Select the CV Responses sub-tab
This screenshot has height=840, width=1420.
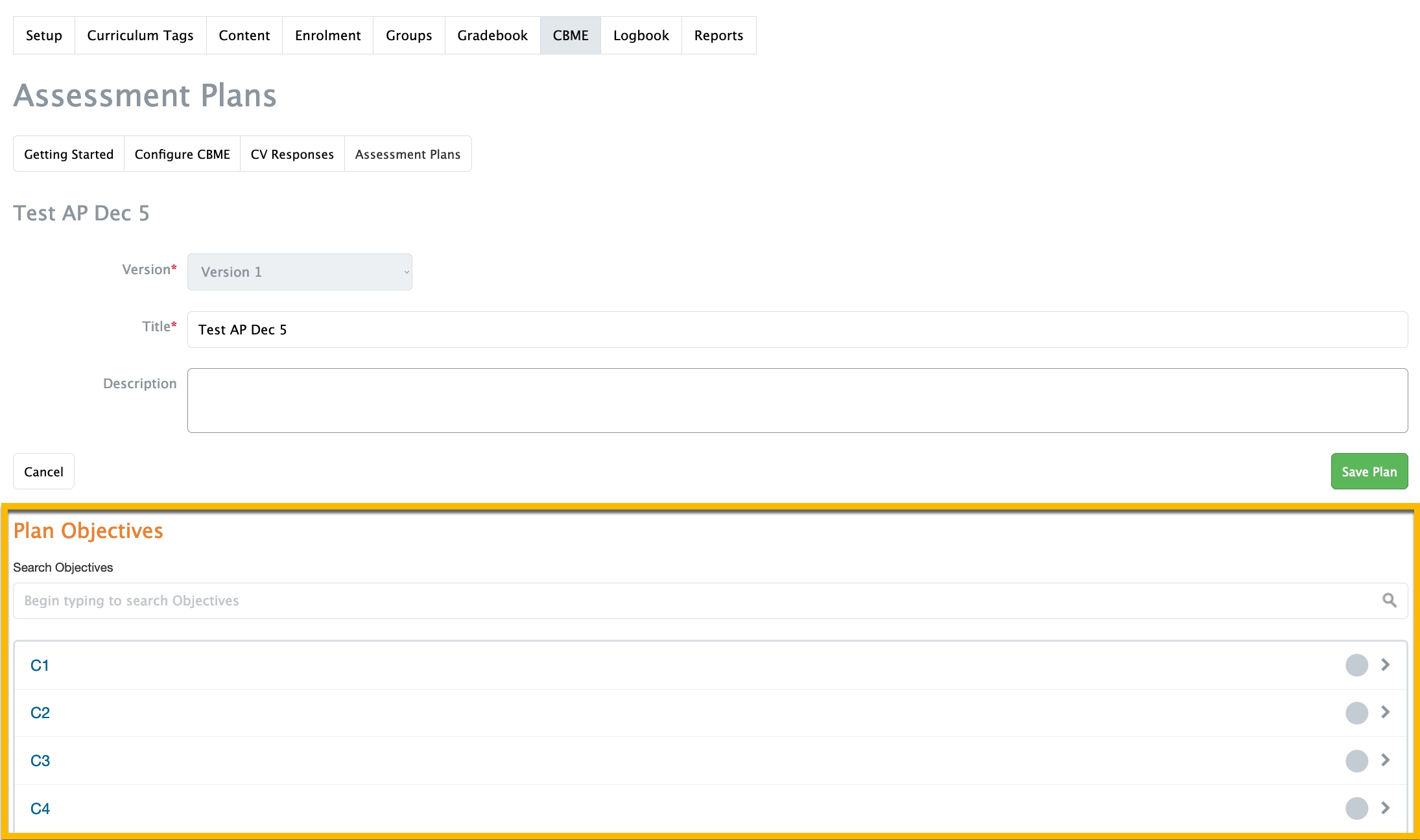click(x=292, y=154)
